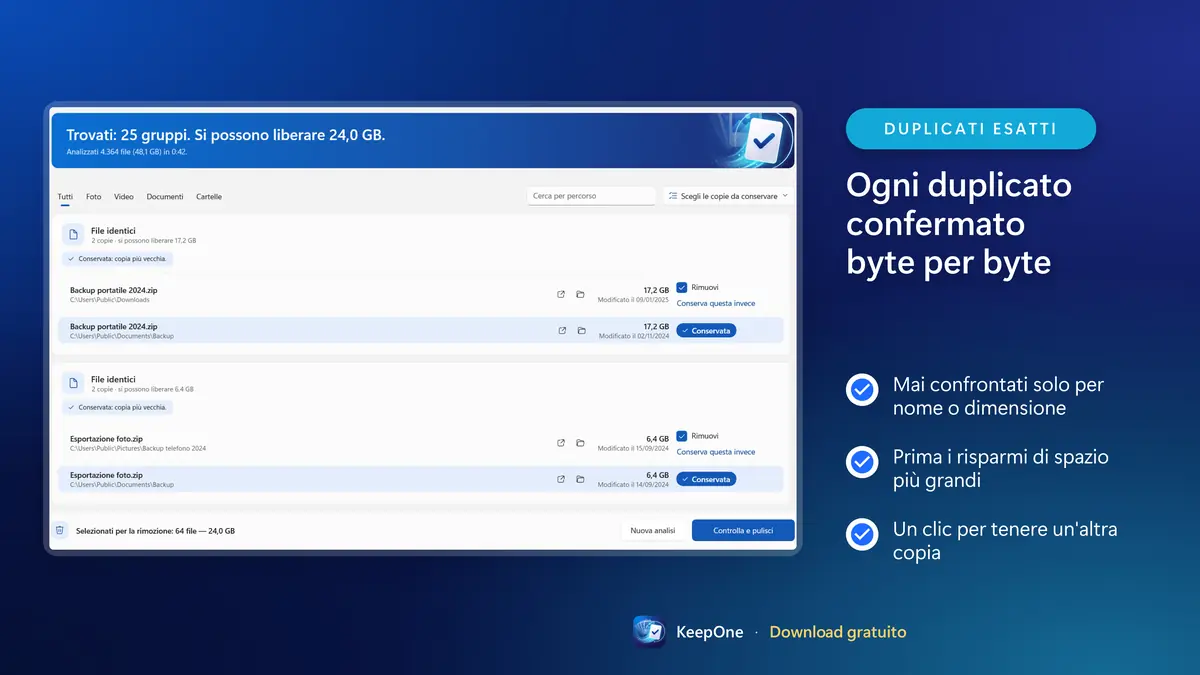Click the KeepOne product name
1200x675 pixels.
[710, 632]
